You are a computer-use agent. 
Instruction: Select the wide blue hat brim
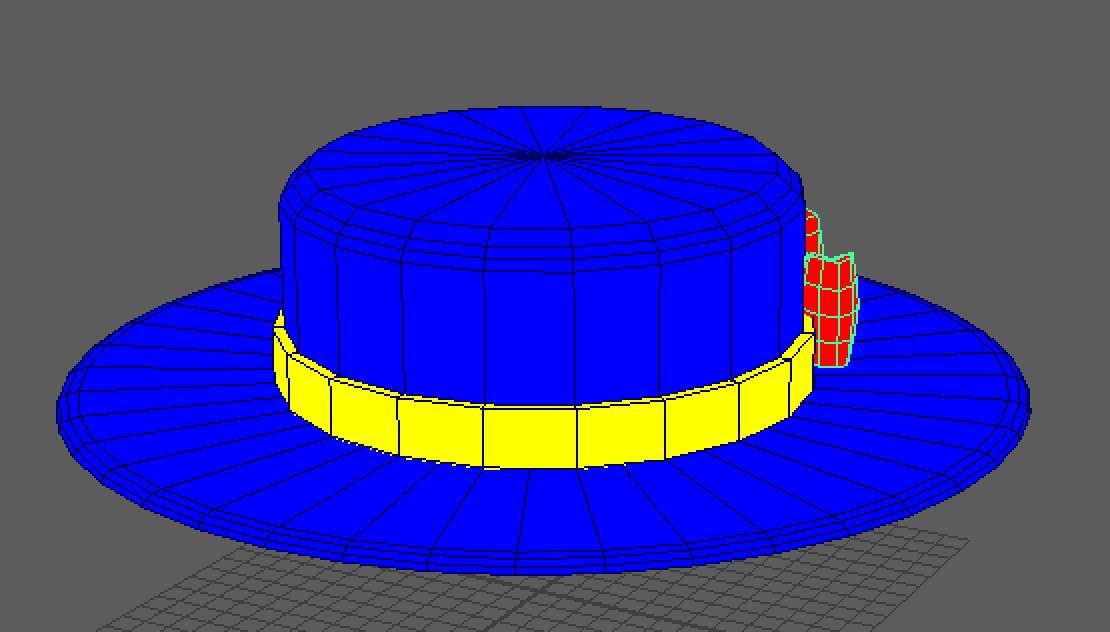[x=544, y=510]
